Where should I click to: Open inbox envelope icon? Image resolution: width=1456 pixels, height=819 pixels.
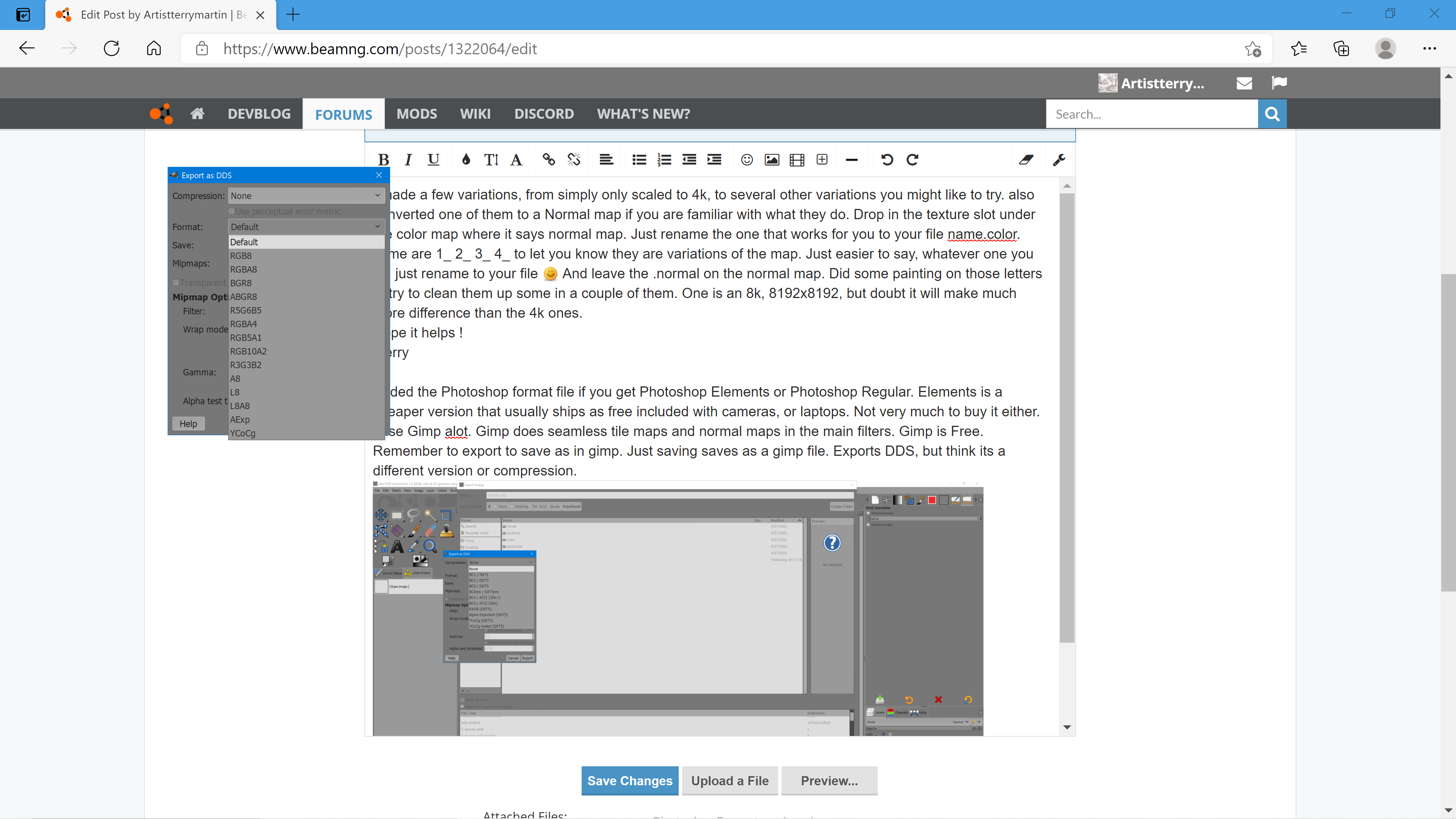[1244, 83]
